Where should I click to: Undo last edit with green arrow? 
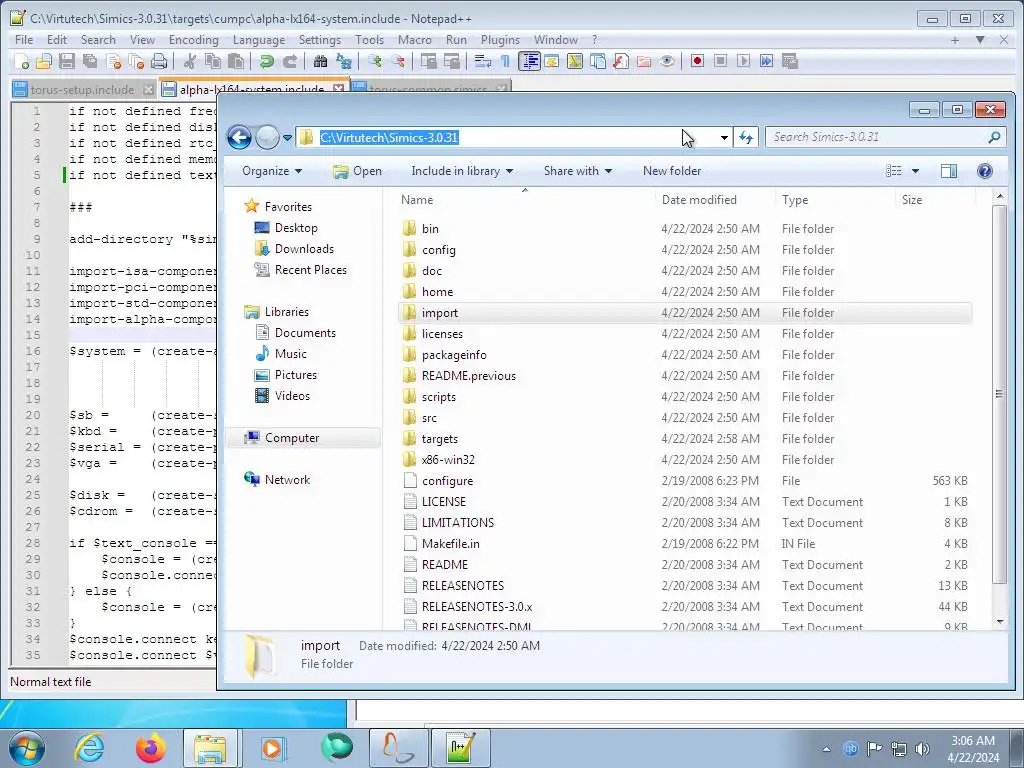tap(266, 61)
